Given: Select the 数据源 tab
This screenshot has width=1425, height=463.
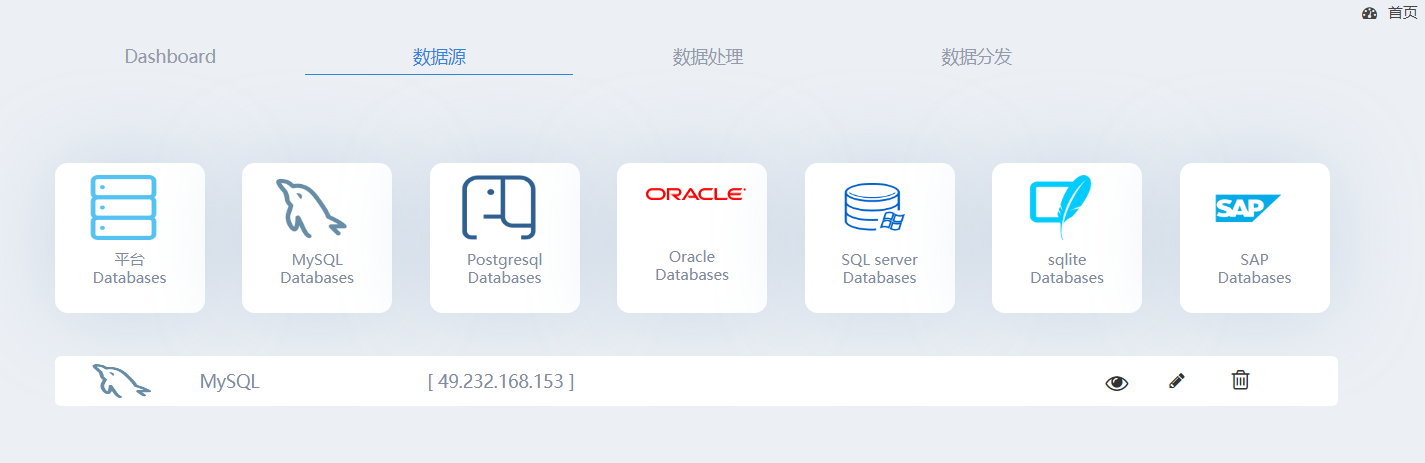Looking at the screenshot, I should [439, 57].
